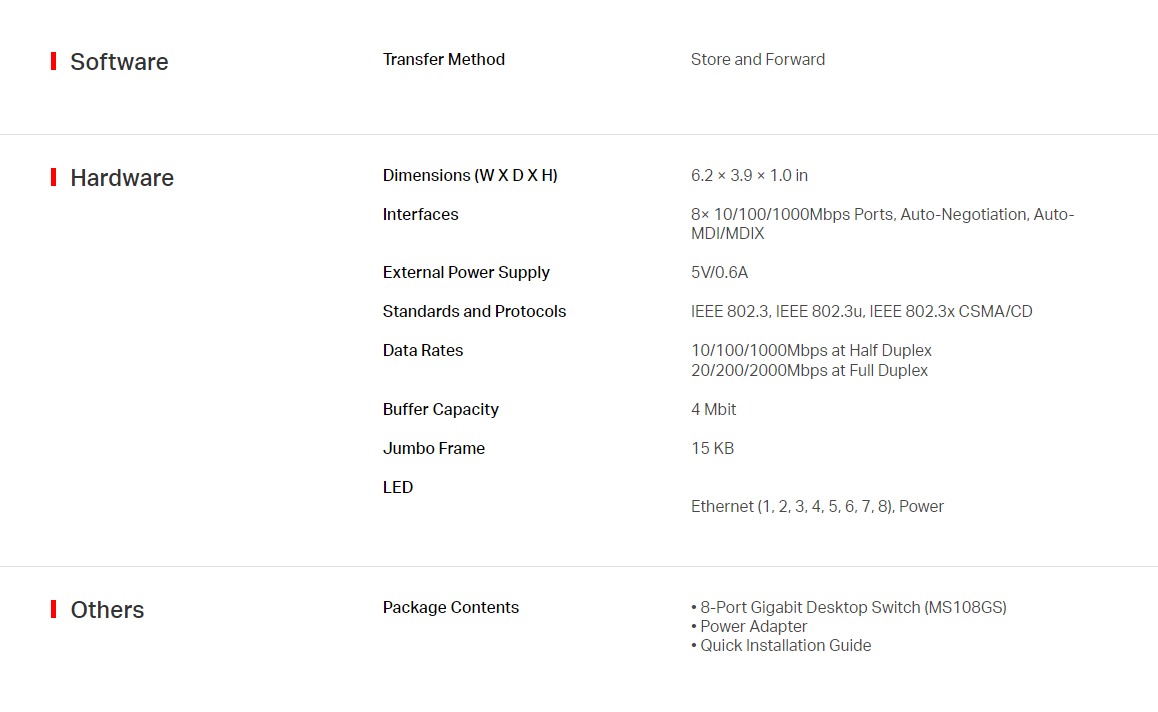Click the 6.2 × 3.9 × 1.0 in value
This screenshot has width=1158, height=712.
(x=749, y=175)
